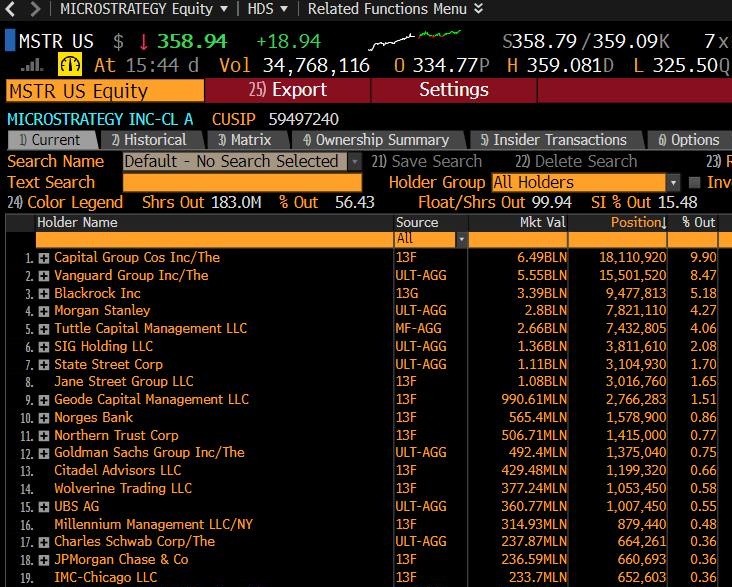The width and height of the screenshot is (732, 587).
Task: Expand Capital Group Cos Inc/The holder
Action: point(44,258)
